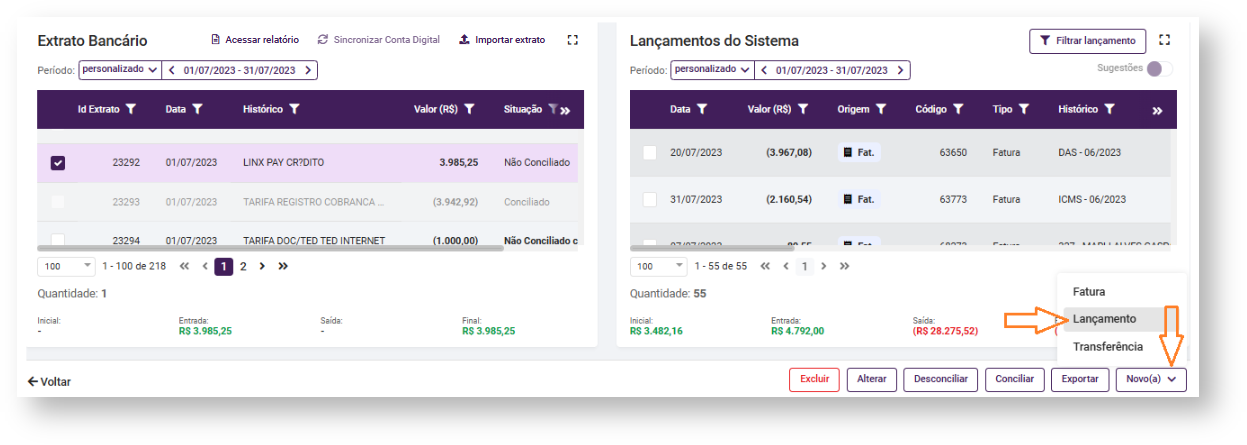Screen dimensions: 1247x445
Task: Show more columns in Lançamentos table
Action: pyautogui.click(x=1157, y=110)
